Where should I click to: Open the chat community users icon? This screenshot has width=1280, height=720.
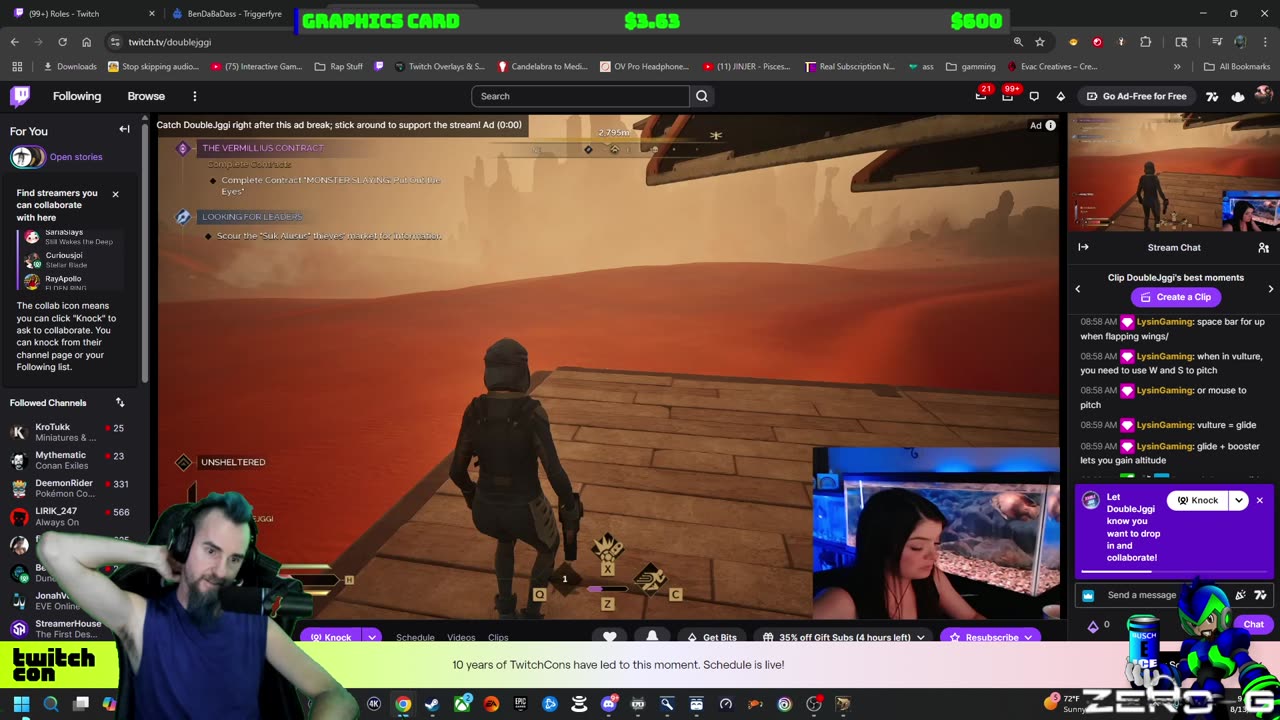click(x=1263, y=247)
